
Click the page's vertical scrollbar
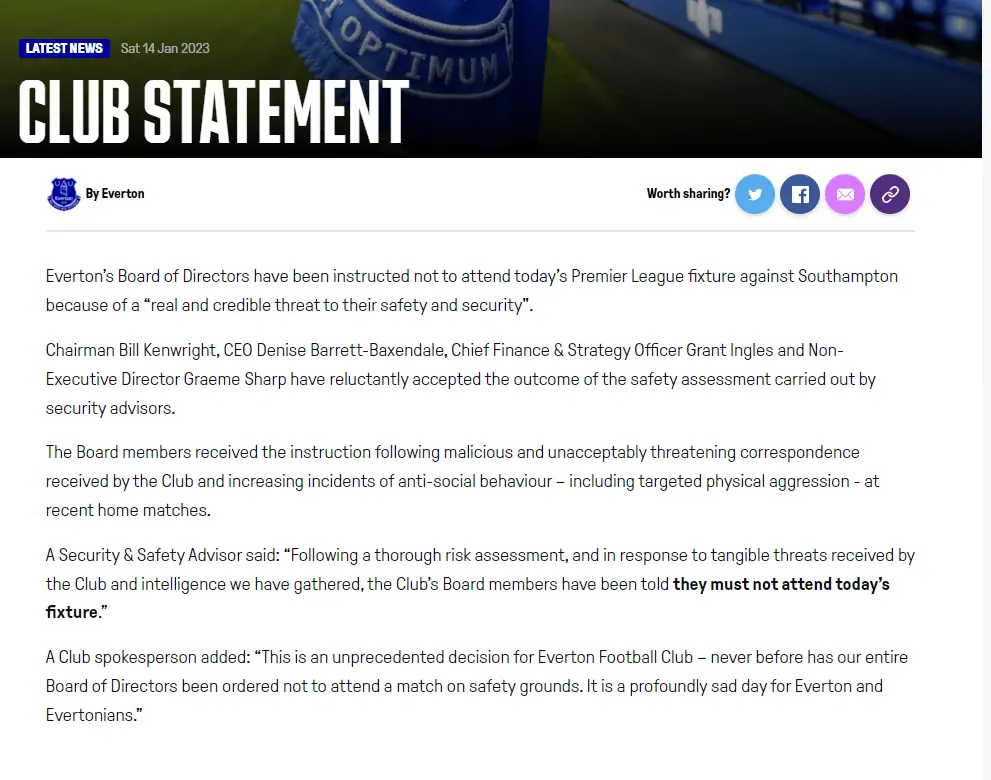[x=986, y=400]
